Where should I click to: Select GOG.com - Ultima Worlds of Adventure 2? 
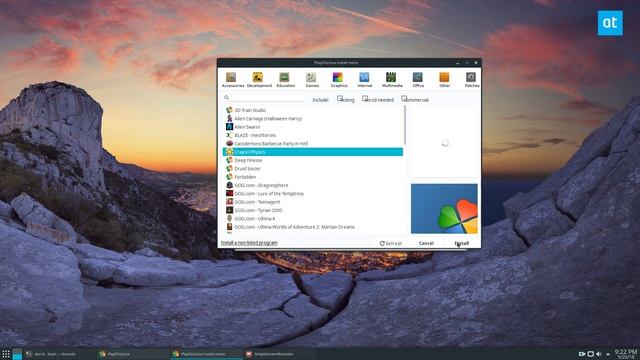[313, 227]
